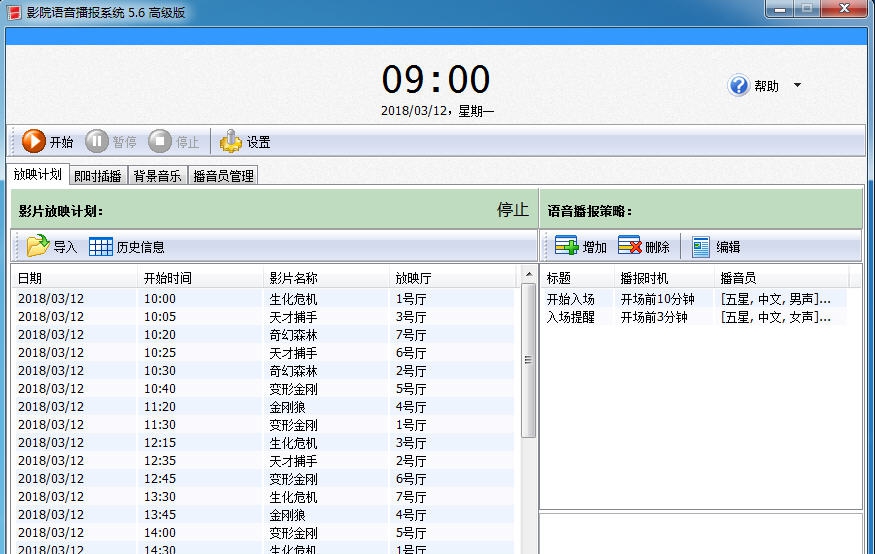Select the 13:30 生化危机 row
The height and width of the screenshot is (554, 875).
[x=263, y=497]
